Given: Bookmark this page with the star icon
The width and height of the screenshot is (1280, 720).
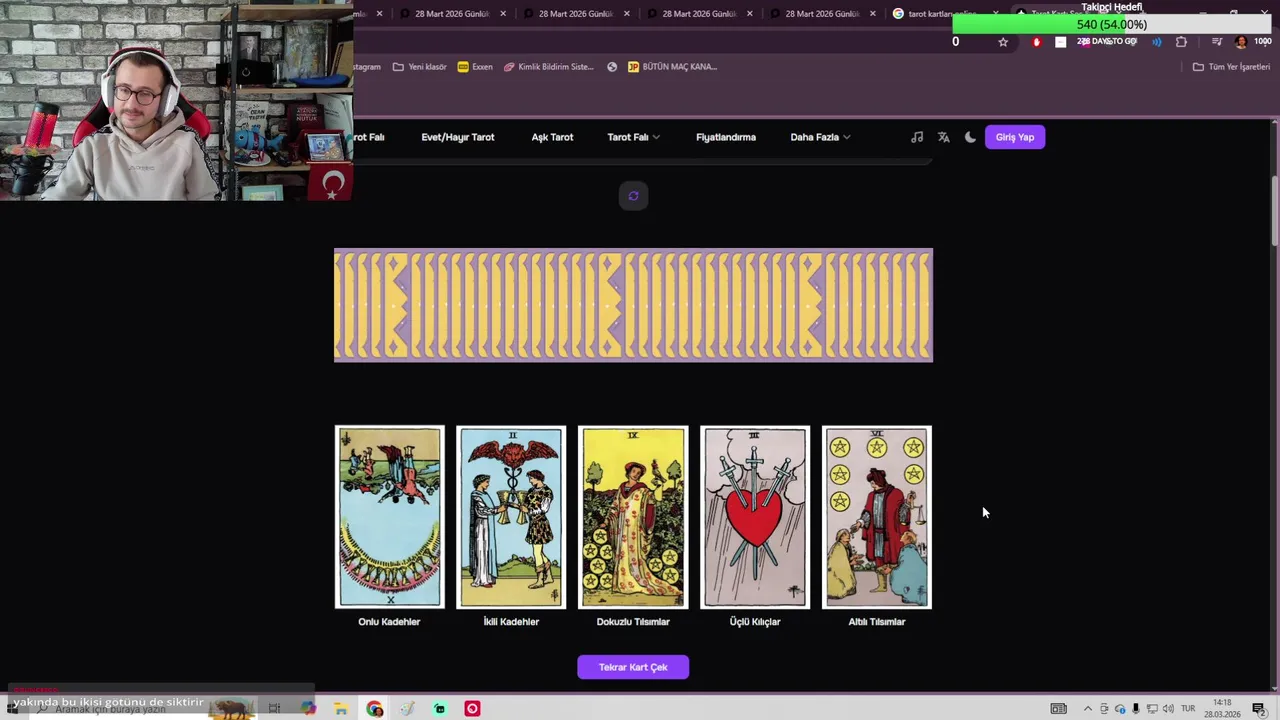Looking at the screenshot, I should (x=1003, y=42).
